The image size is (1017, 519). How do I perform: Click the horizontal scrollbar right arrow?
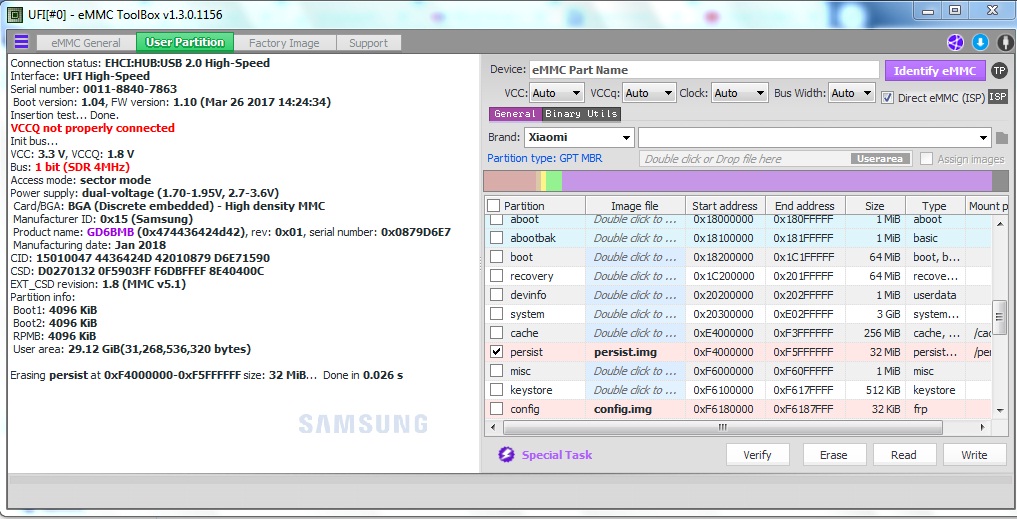tap(983, 428)
